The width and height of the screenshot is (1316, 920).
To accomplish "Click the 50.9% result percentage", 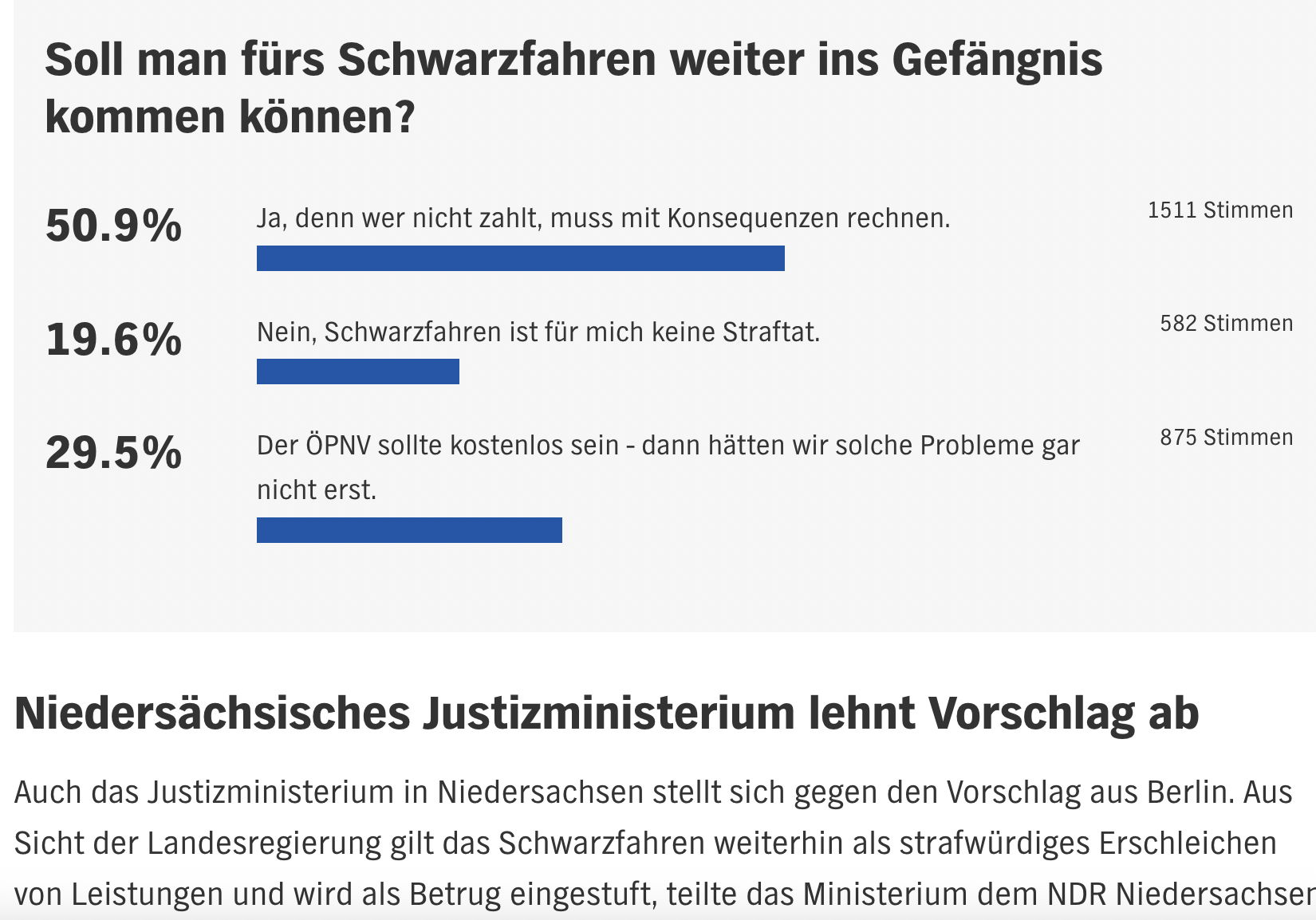I will tap(114, 226).
